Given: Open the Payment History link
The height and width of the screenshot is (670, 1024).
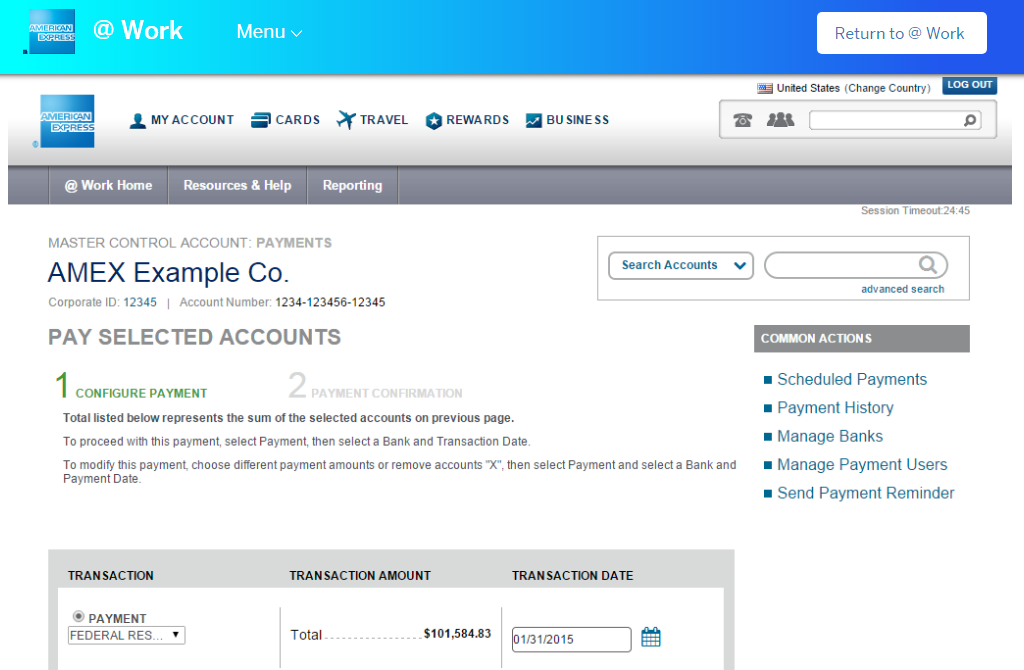Looking at the screenshot, I should 835,408.
